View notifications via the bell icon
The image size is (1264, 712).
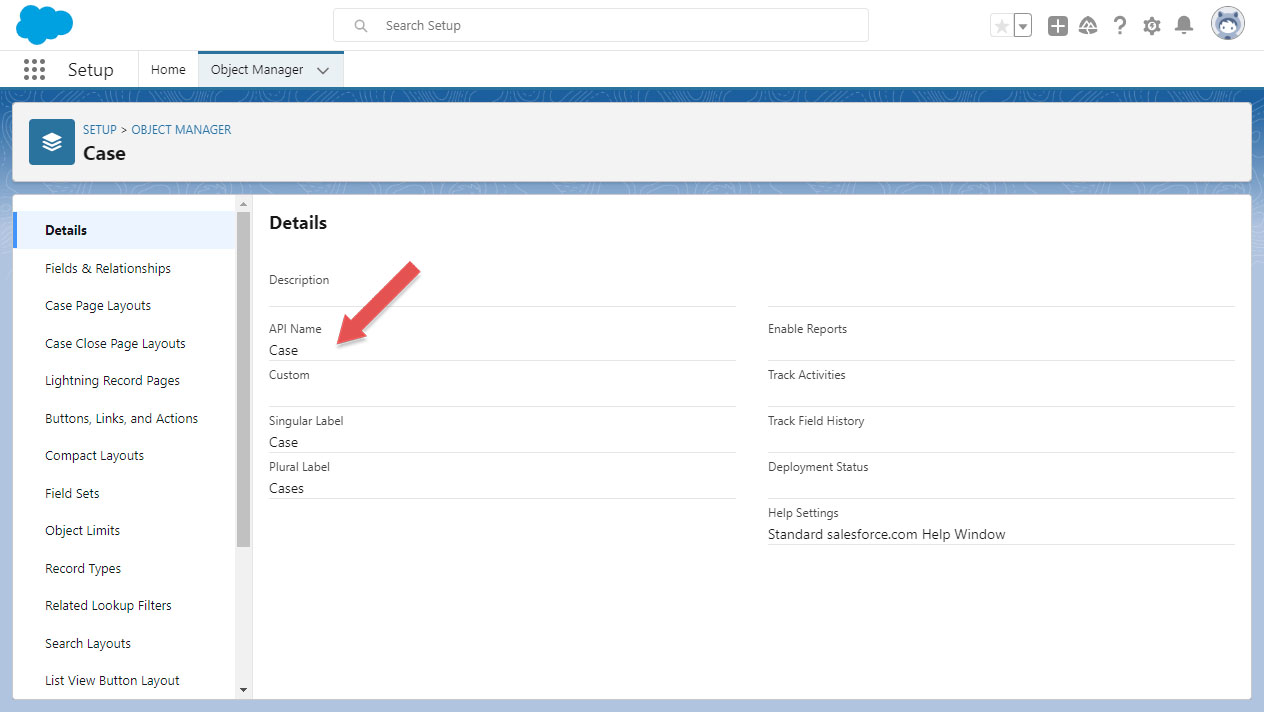(1184, 24)
